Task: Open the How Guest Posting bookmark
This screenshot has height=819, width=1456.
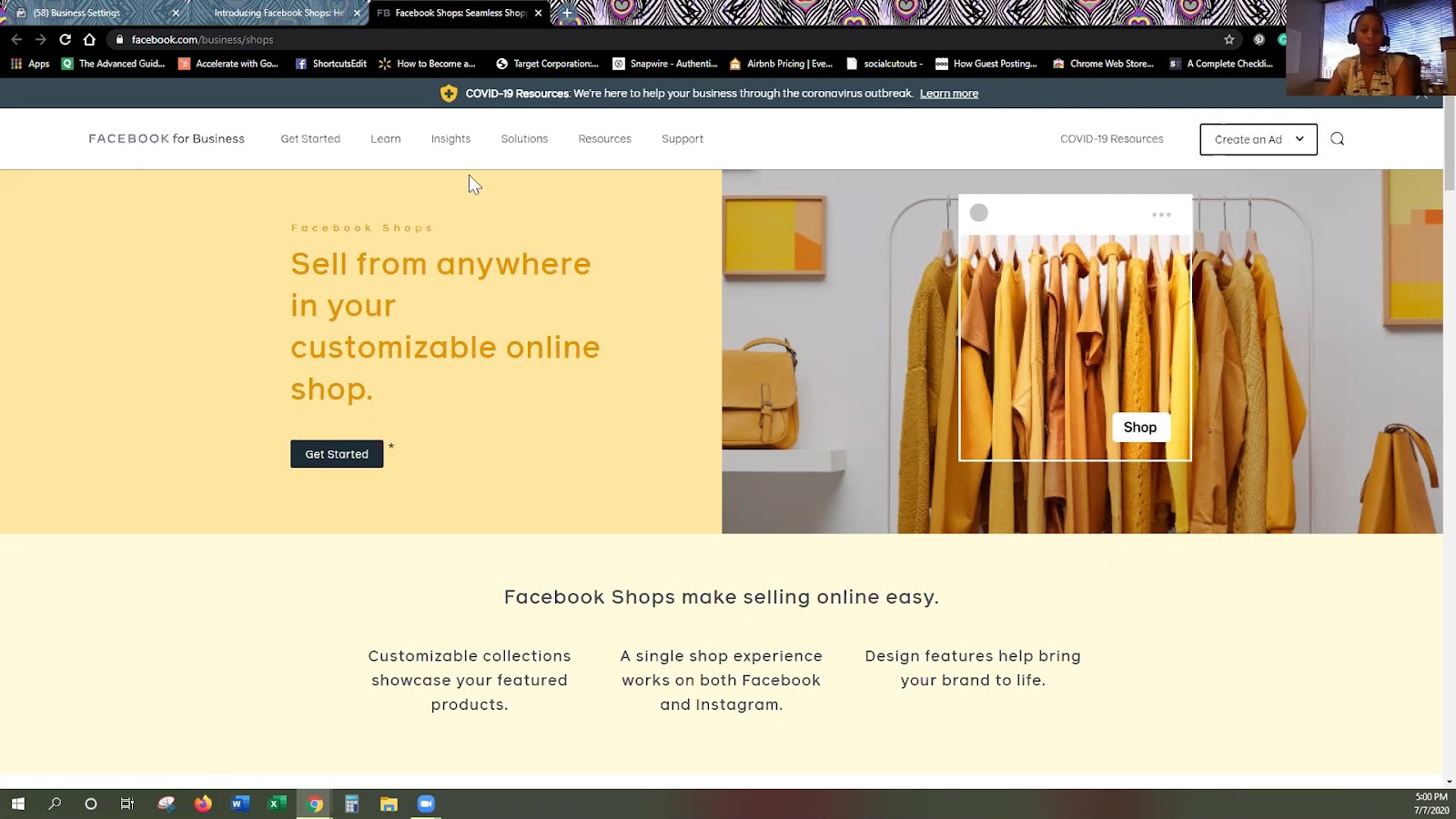Action: coord(986,64)
